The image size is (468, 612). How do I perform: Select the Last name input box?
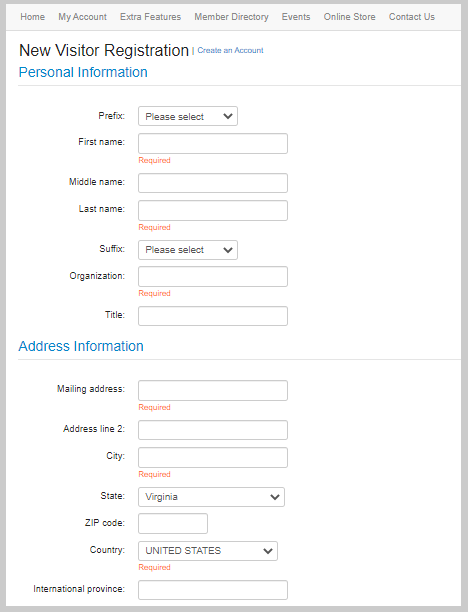[x=213, y=210]
